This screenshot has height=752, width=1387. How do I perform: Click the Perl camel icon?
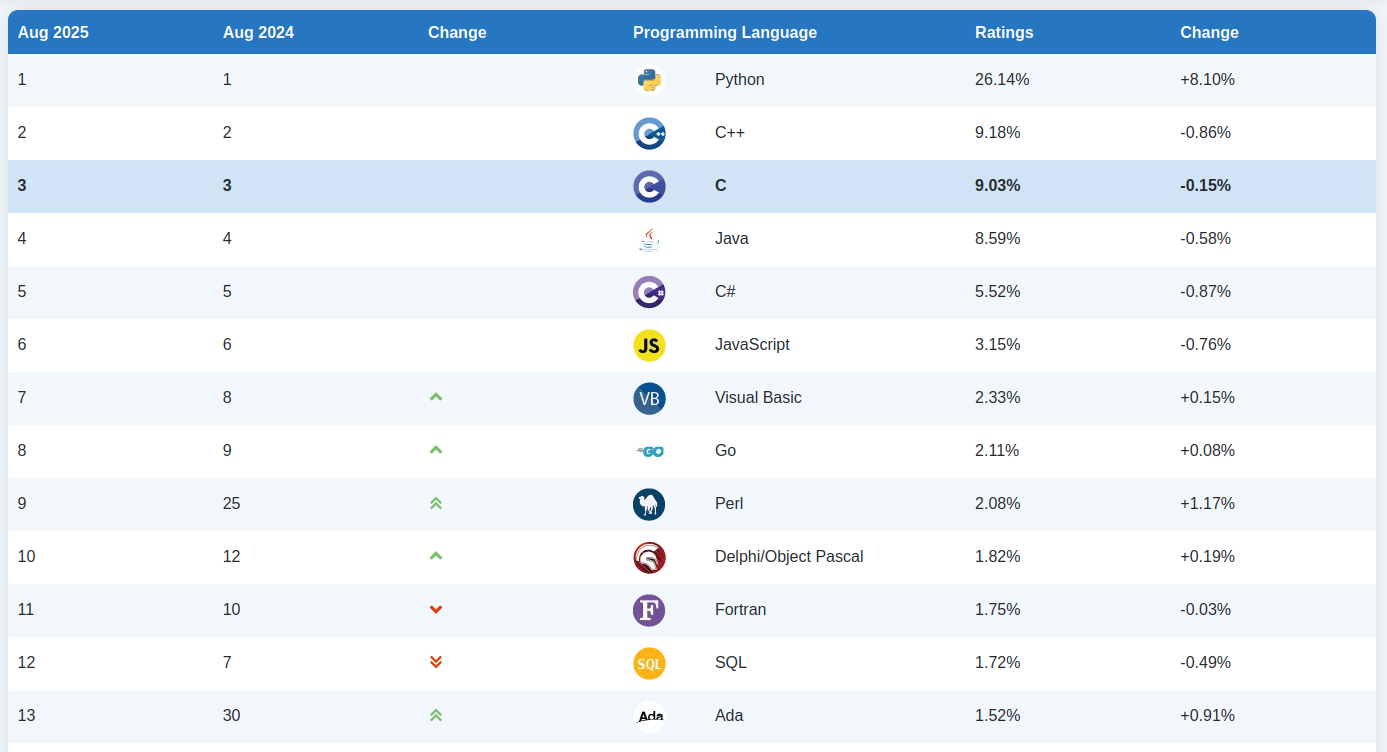[x=649, y=504]
